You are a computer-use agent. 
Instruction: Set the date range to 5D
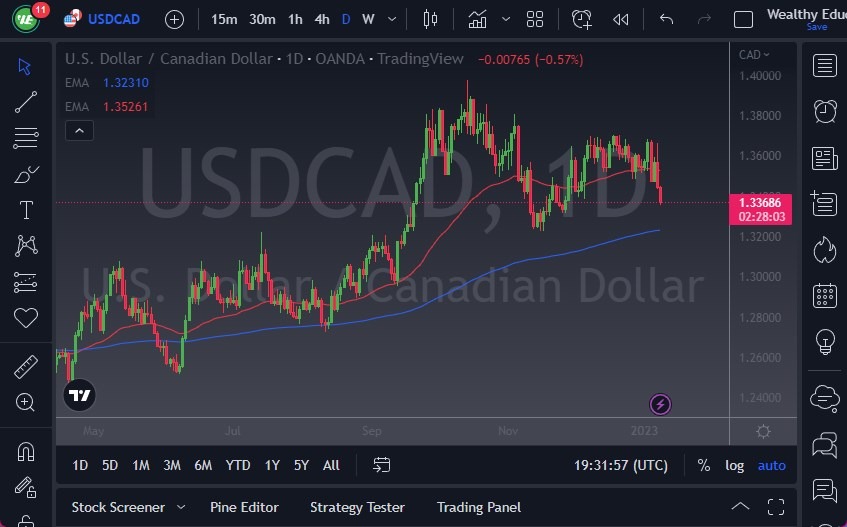coord(110,465)
